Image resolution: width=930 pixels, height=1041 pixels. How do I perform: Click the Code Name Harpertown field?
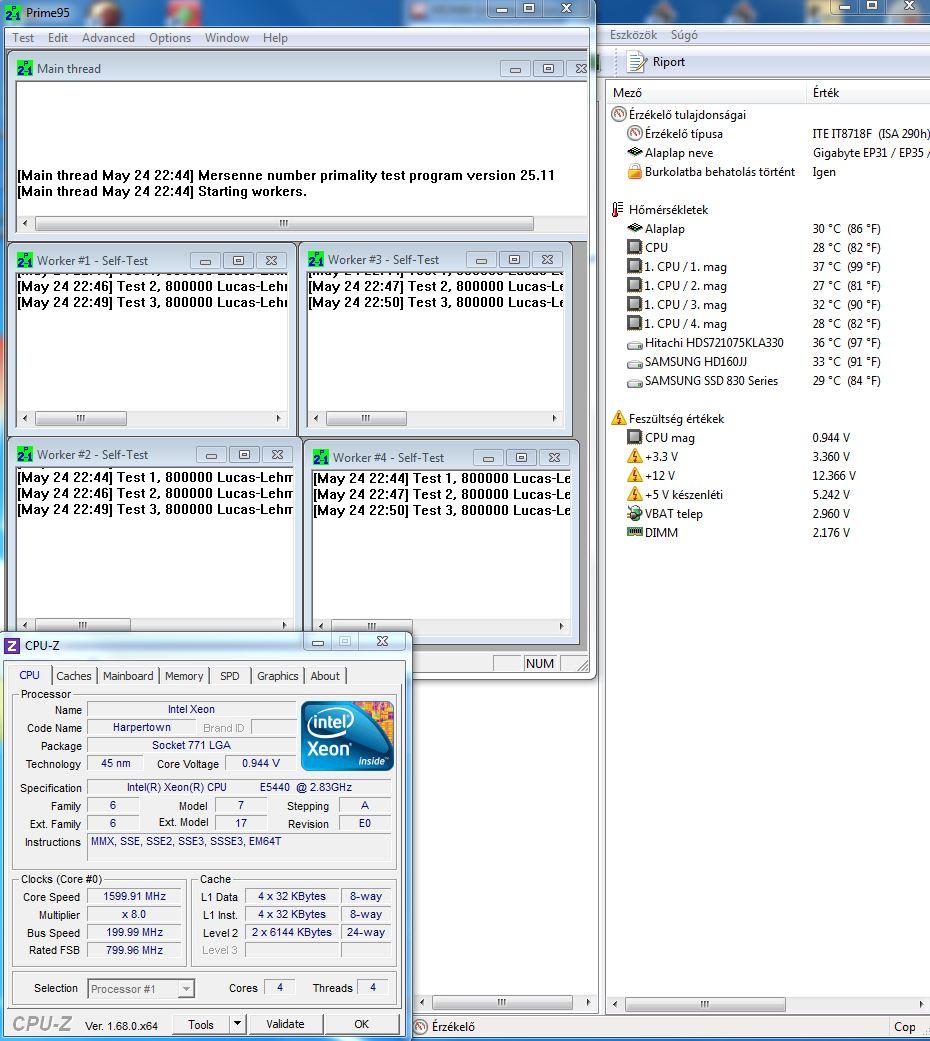(142, 728)
